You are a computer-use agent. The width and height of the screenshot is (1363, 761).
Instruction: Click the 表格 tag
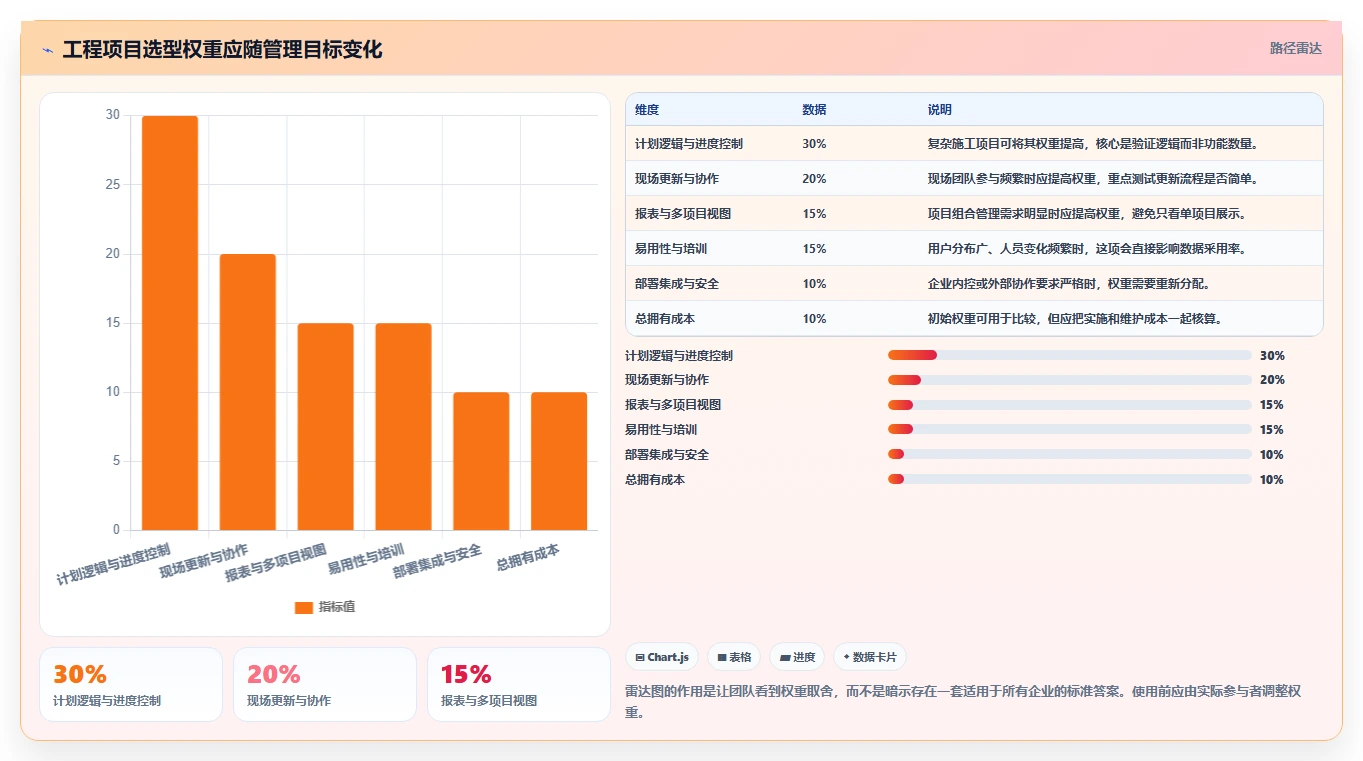(734, 657)
